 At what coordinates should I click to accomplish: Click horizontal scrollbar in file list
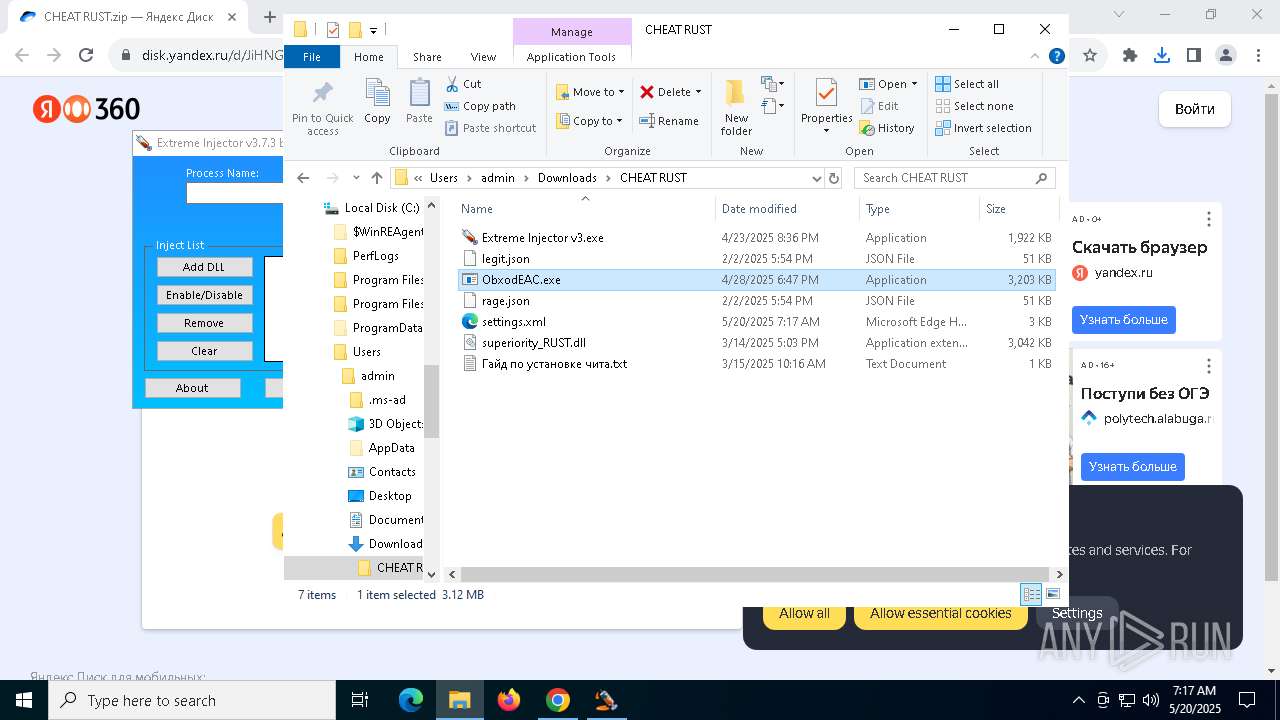click(x=754, y=574)
